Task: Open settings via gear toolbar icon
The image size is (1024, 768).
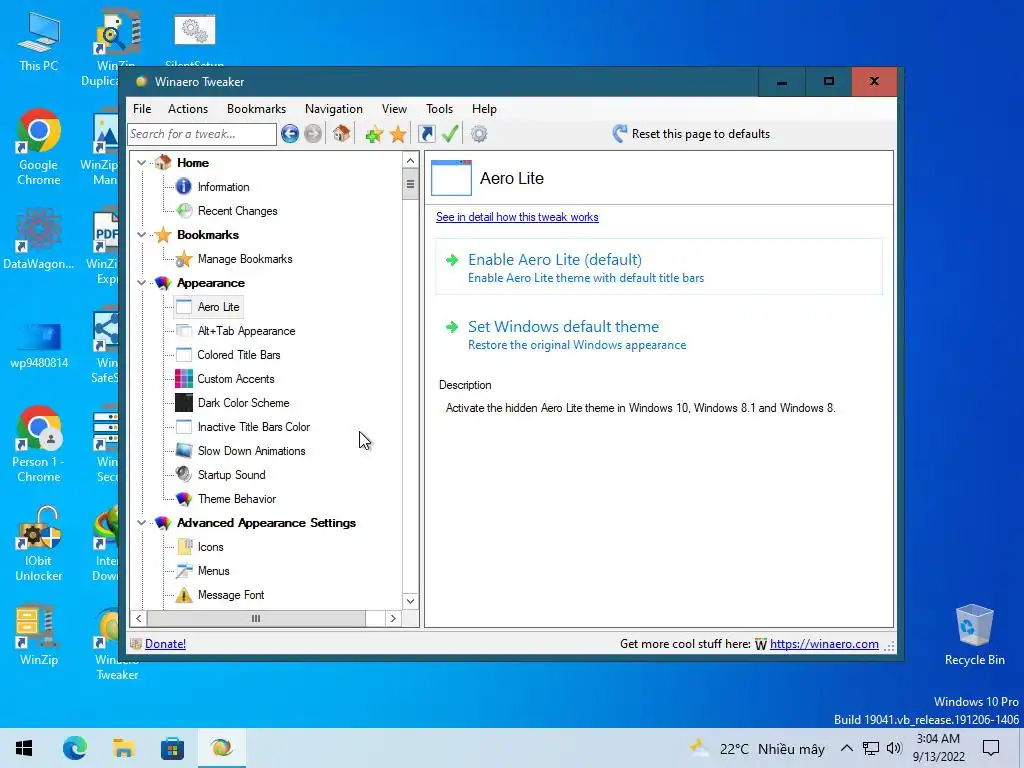Action: click(479, 134)
